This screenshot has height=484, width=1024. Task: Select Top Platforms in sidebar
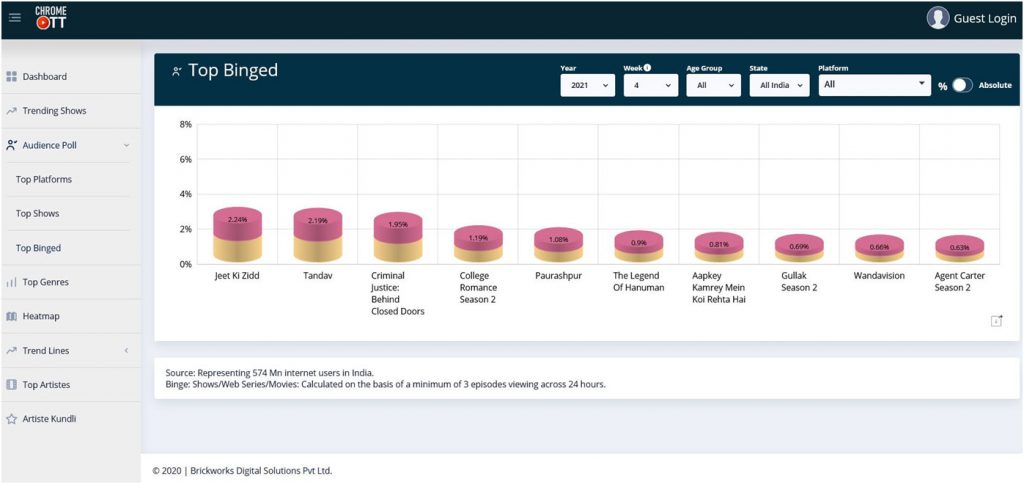pyautogui.click(x=44, y=180)
